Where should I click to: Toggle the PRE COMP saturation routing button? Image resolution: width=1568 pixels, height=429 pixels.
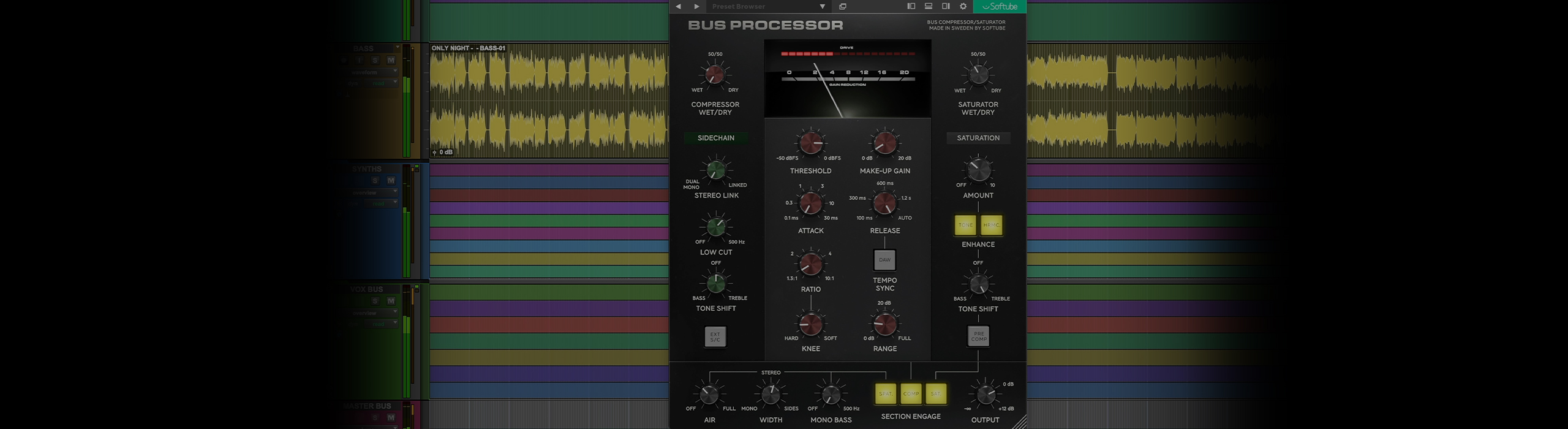[x=978, y=336]
